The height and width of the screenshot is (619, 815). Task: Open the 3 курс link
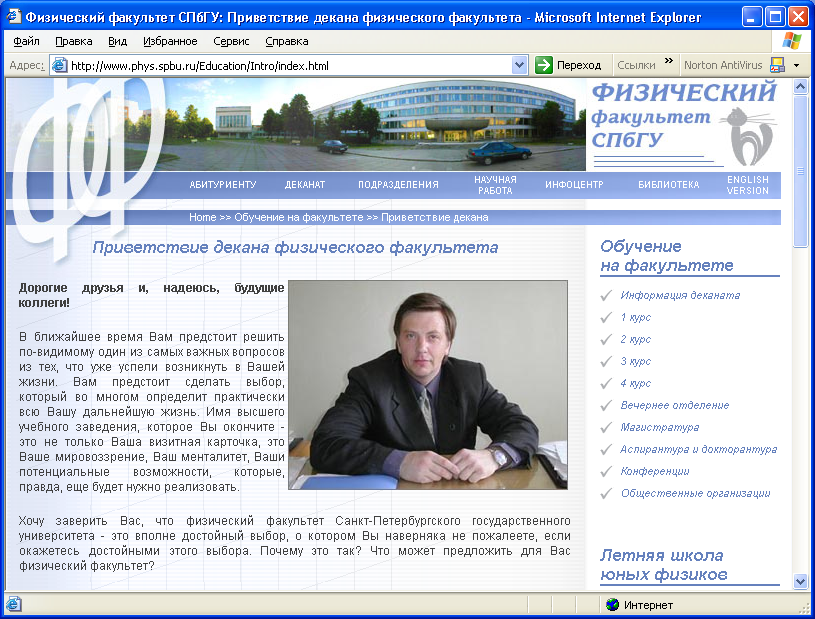click(636, 361)
